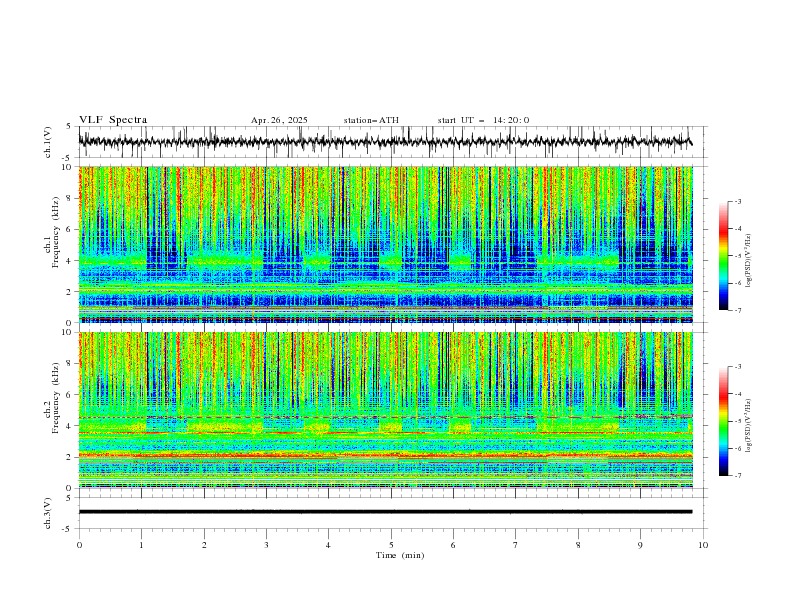The image size is (792, 612).
Task: Click the "-5" tick on ch.3(V) axis
Action: (68, 529)
